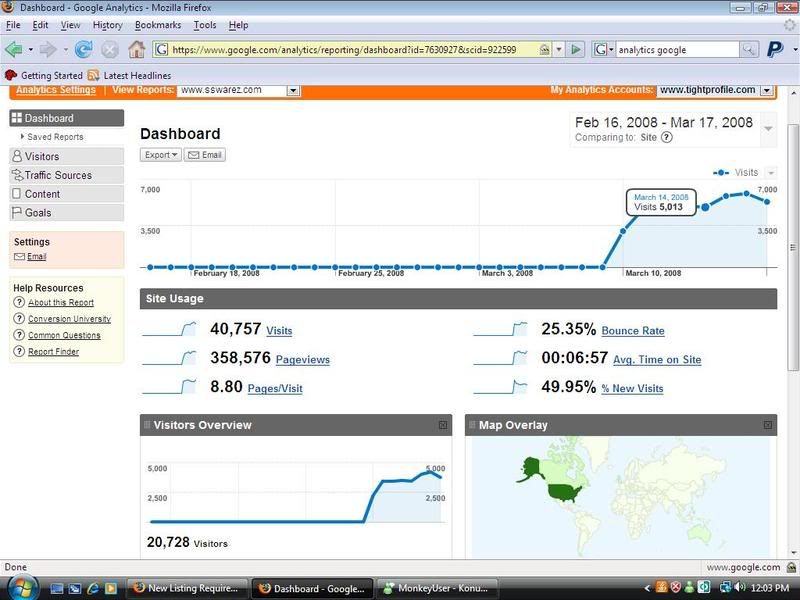Click the help question mark beside Site
The width and height of the screenshot is (800, 600).
point(667,138)
